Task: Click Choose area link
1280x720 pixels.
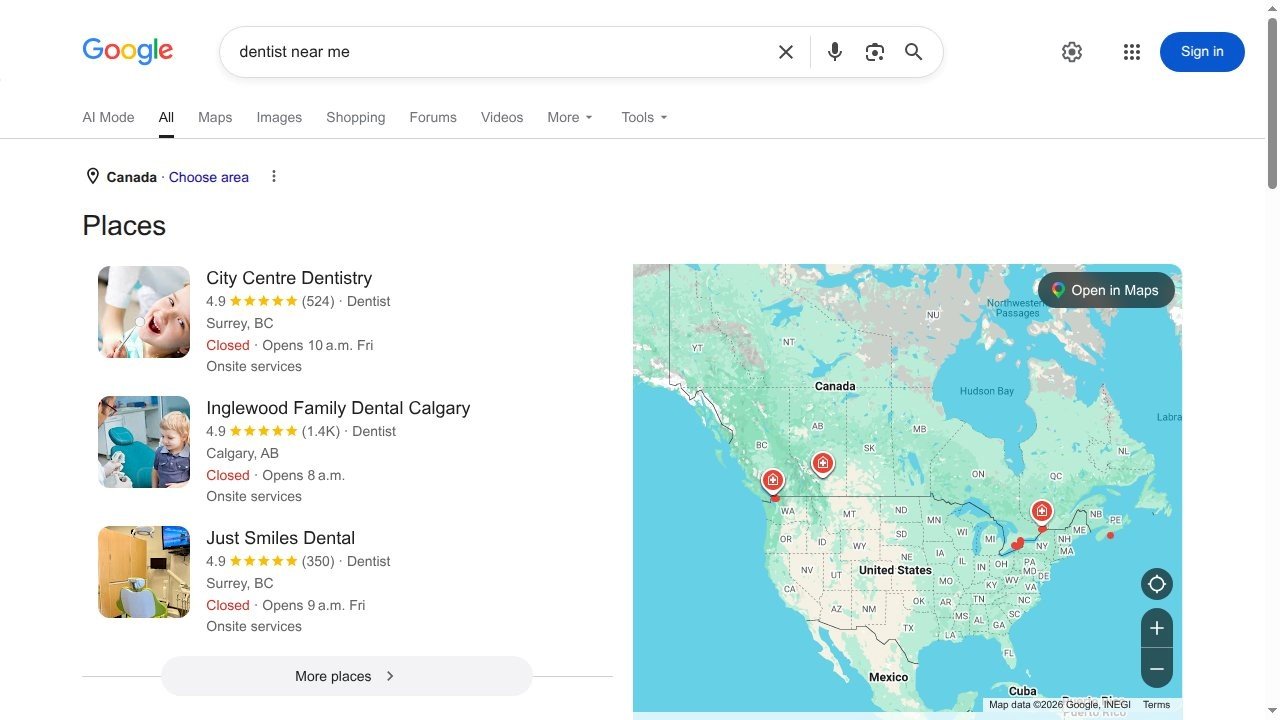Action: coord(209,177)
